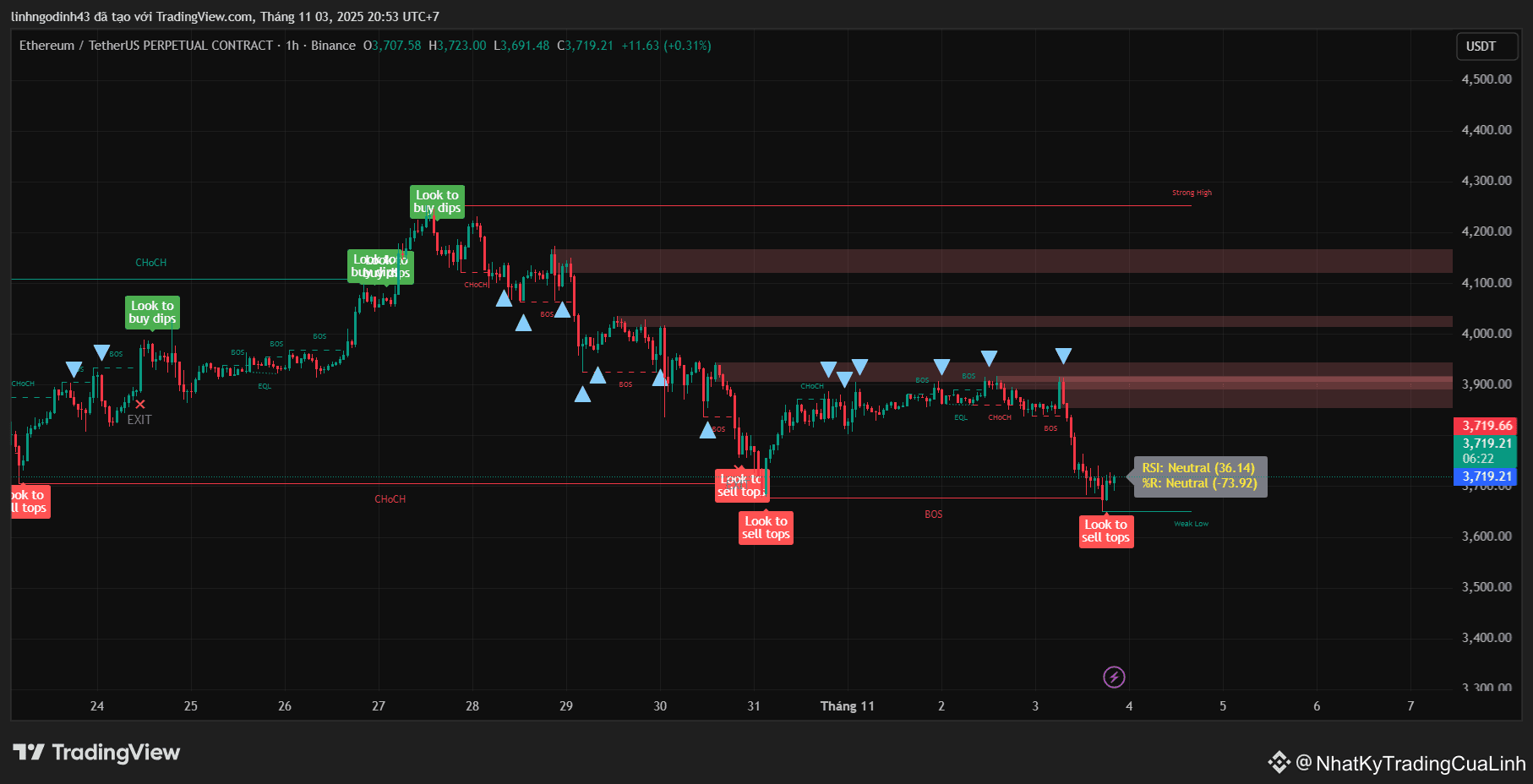Click the low value 3,691.48 in the header
The height and width of the screenshot is (784, 1533).
click(x=525, y=46)
